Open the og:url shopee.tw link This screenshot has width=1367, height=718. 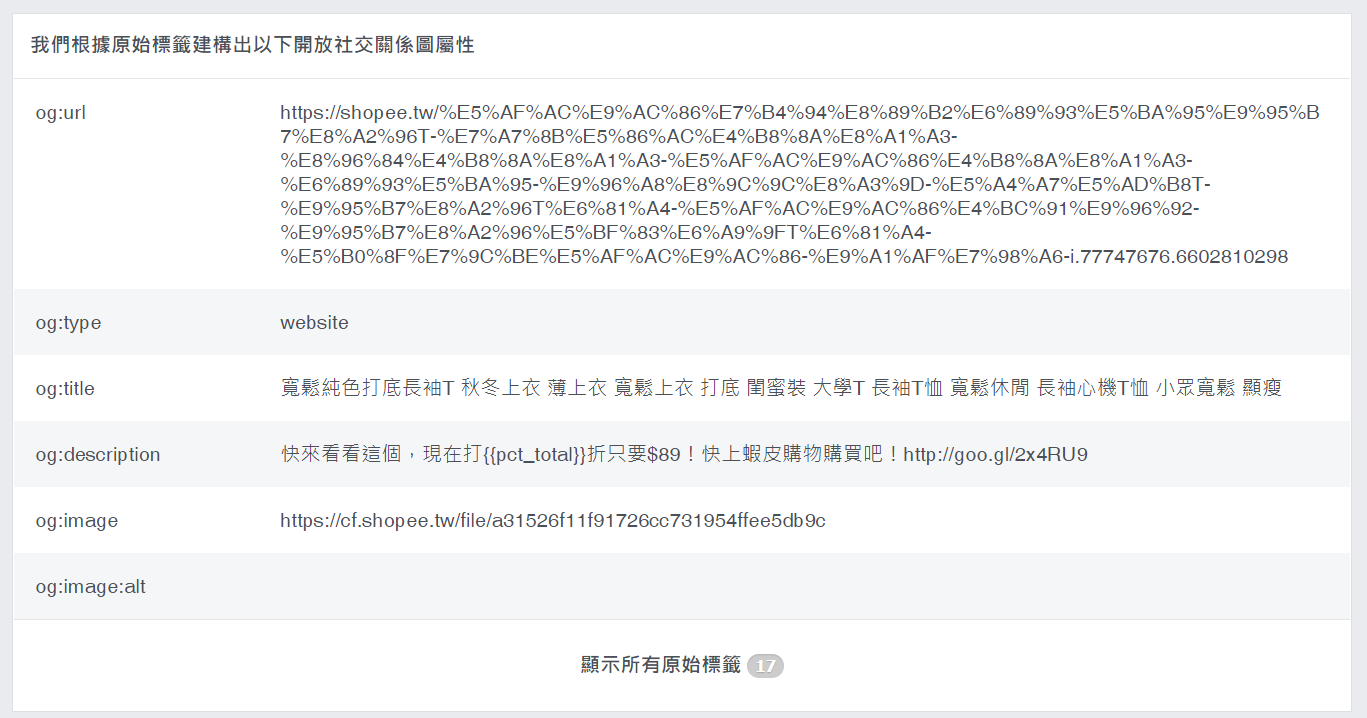tap(799, 185)
